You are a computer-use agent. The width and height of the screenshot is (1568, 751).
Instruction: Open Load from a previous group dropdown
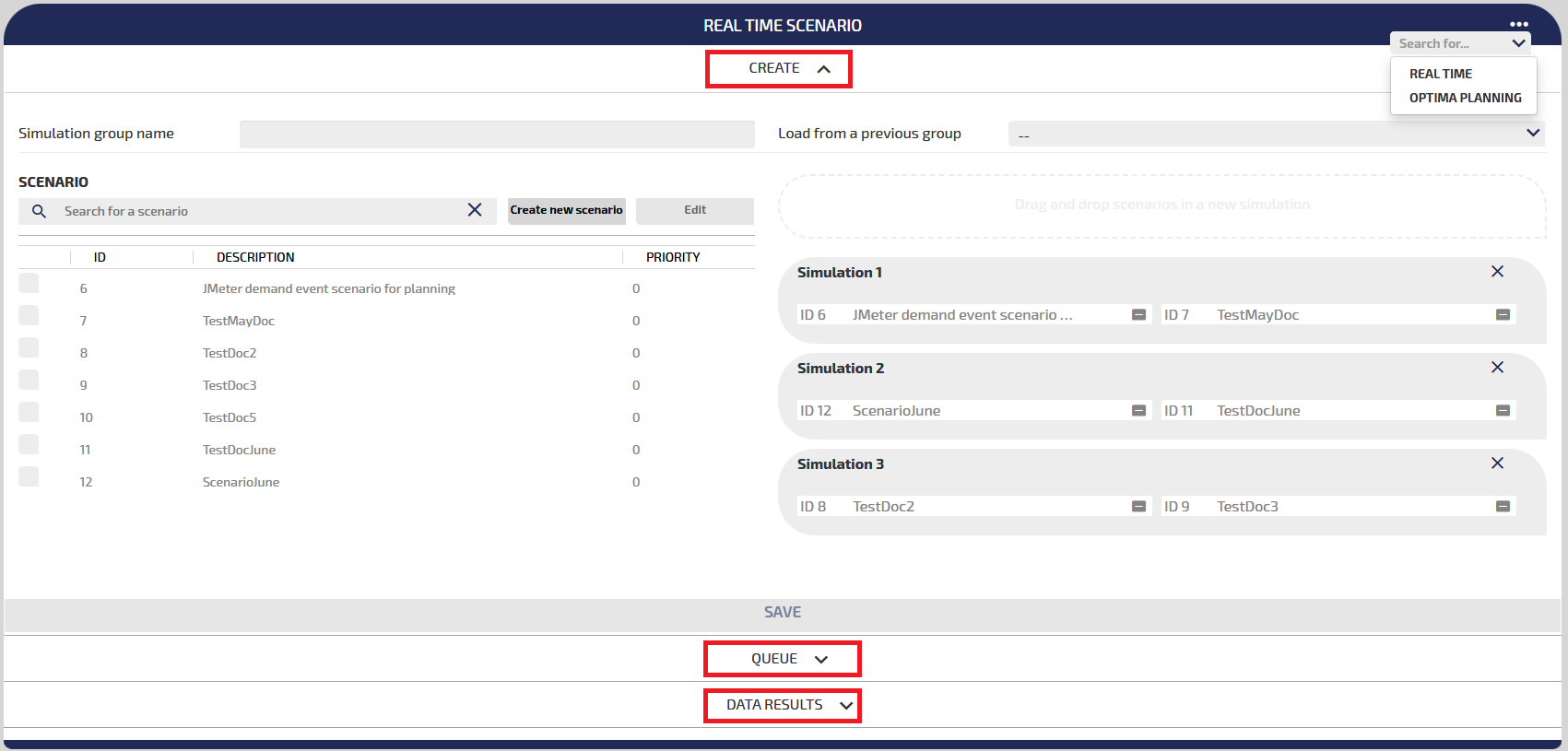1276,134
